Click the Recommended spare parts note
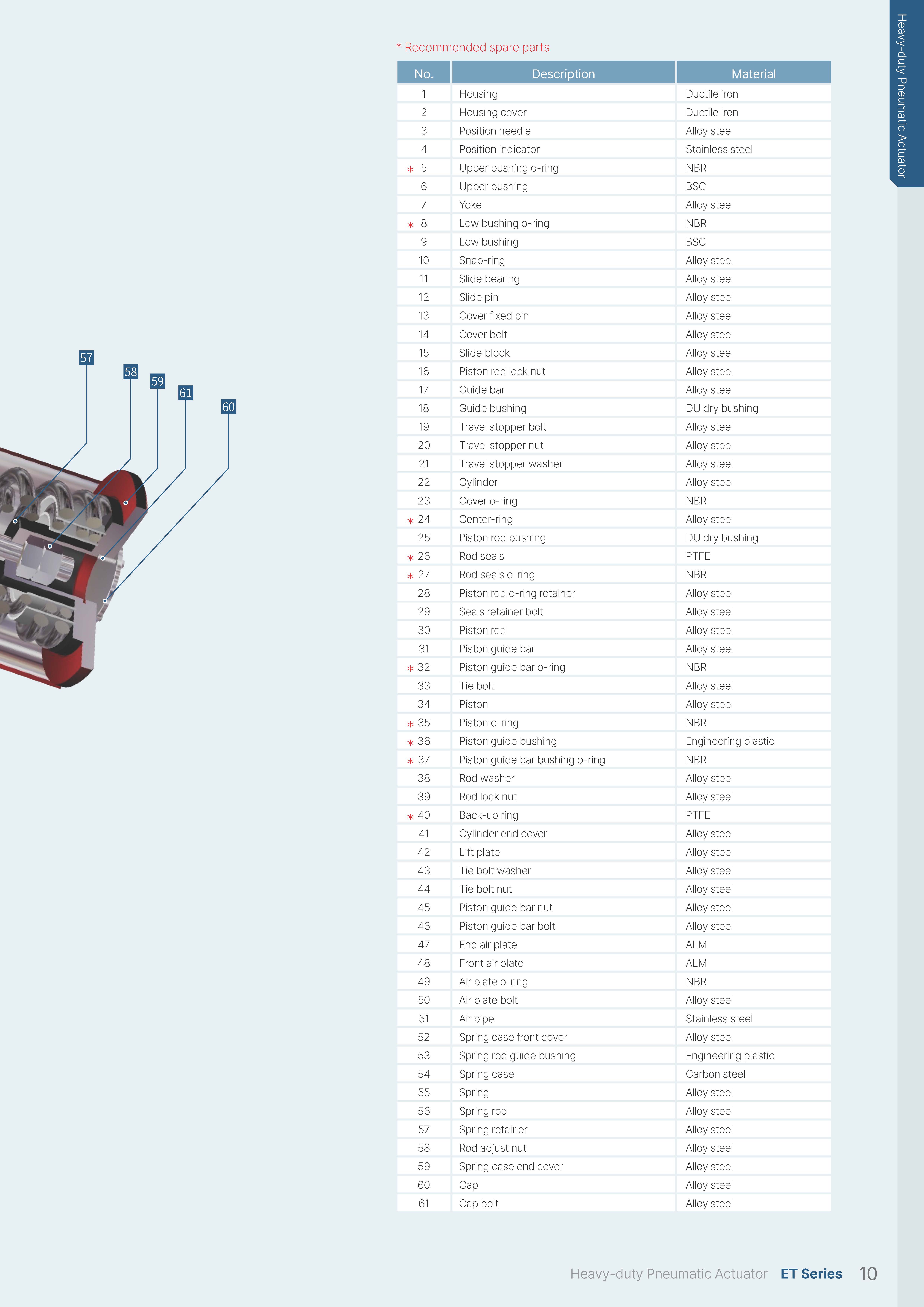Image resolution: width=924 pixels, height=1307 pixels. click(473, 47)
